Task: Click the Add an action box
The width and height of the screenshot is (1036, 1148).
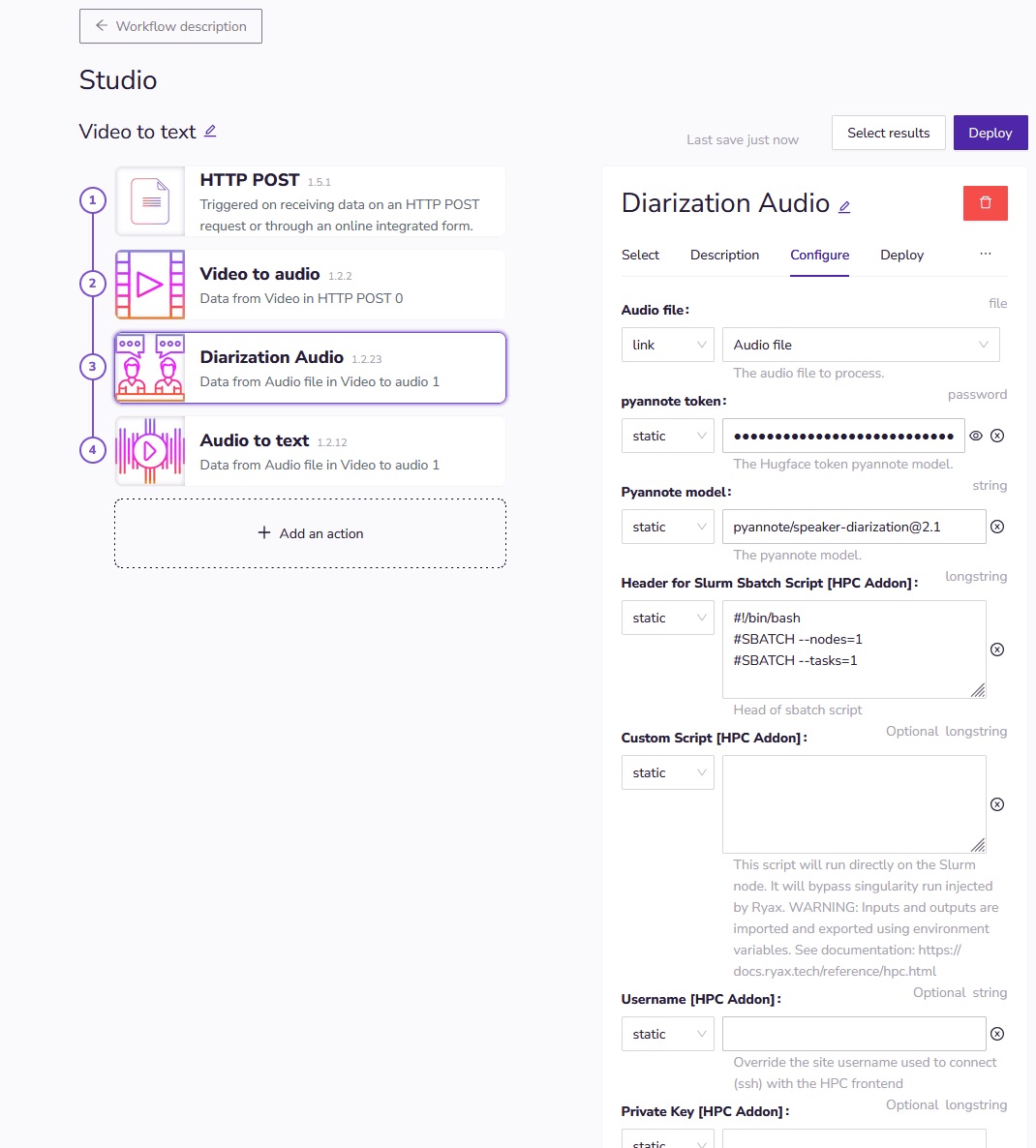Action: click(310, 533)
